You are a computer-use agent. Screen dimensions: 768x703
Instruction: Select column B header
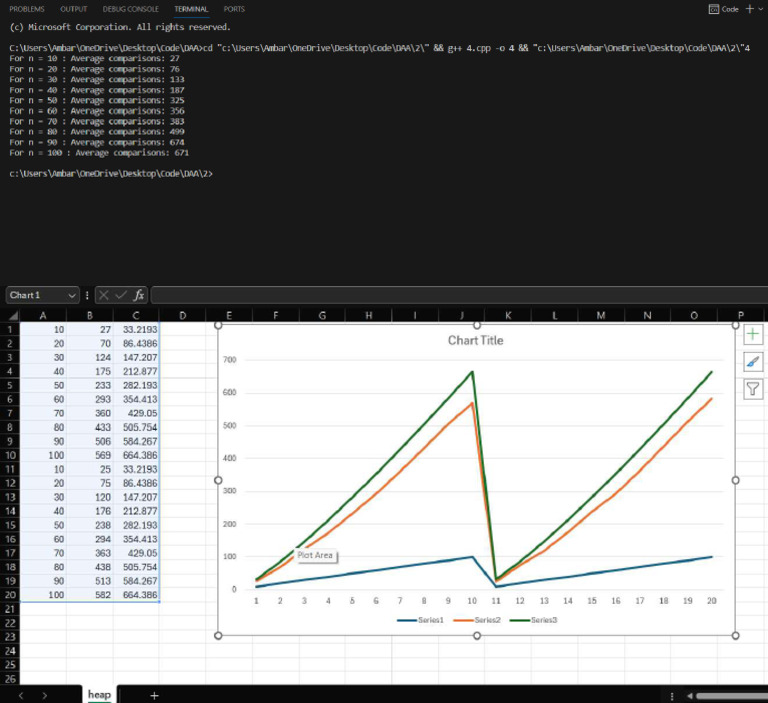[90, 316]
